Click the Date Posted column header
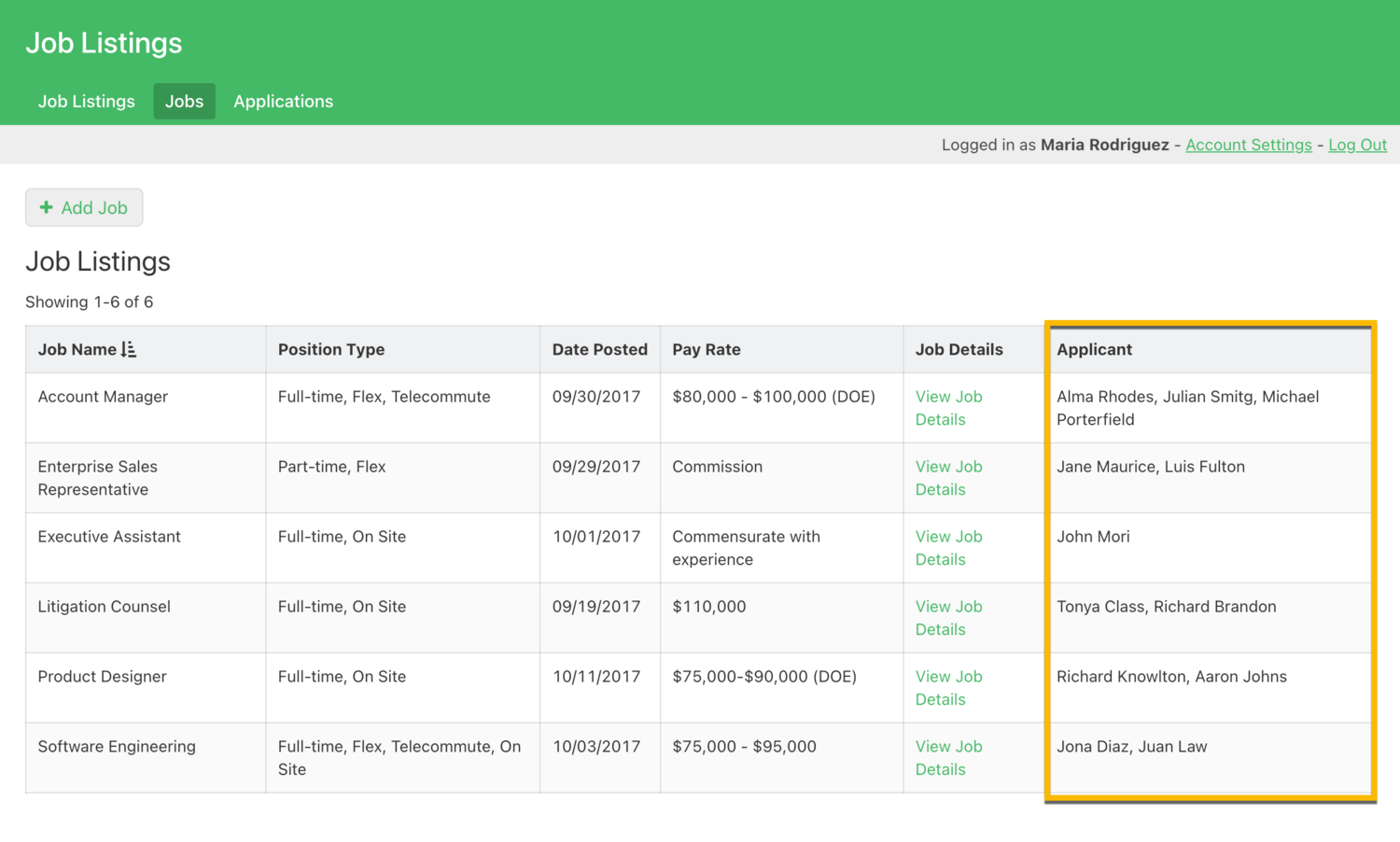 click(599, 349)
